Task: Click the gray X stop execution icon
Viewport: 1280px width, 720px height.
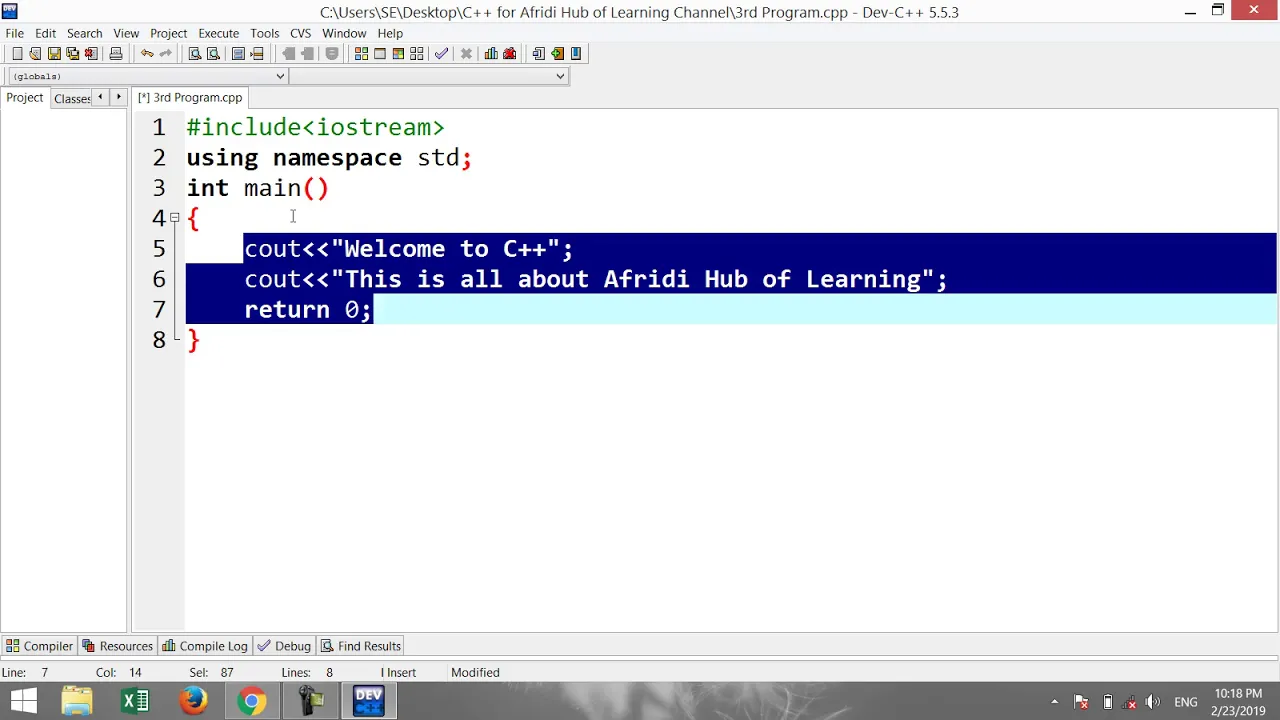Action: tap(465, 54)
